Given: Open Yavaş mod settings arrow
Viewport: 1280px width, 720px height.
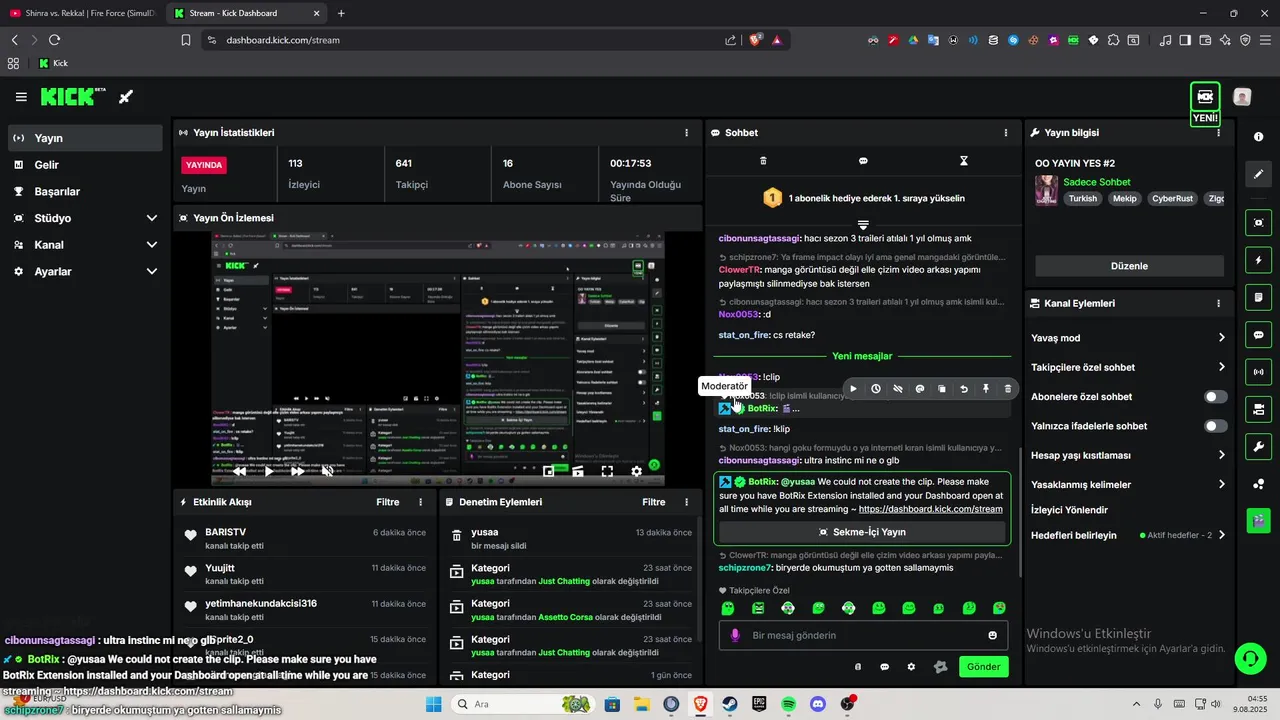Looking at the screenshot, I should tap(1221, 338).
